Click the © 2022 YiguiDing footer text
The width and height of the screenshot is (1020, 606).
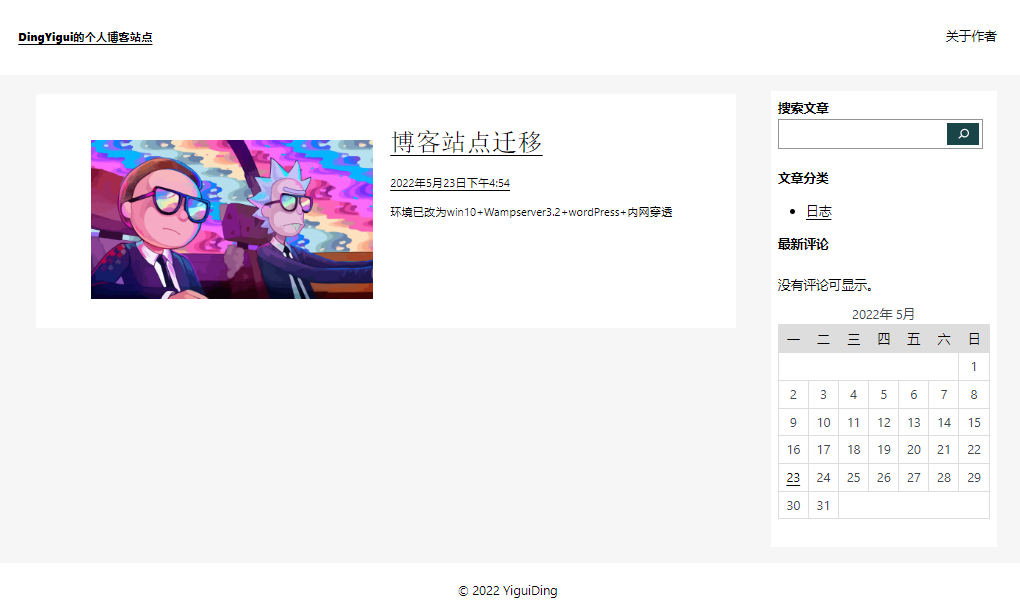pos(508,591)
